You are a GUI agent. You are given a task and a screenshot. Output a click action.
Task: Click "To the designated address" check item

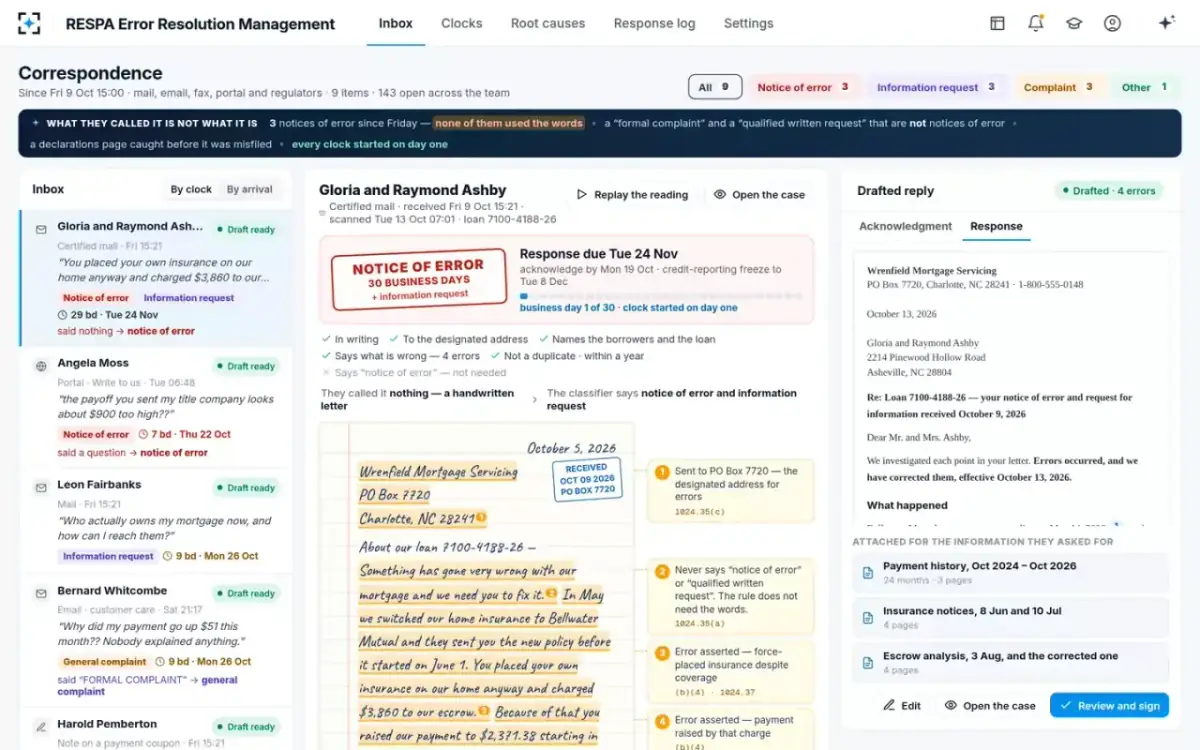tap(461, 339)
